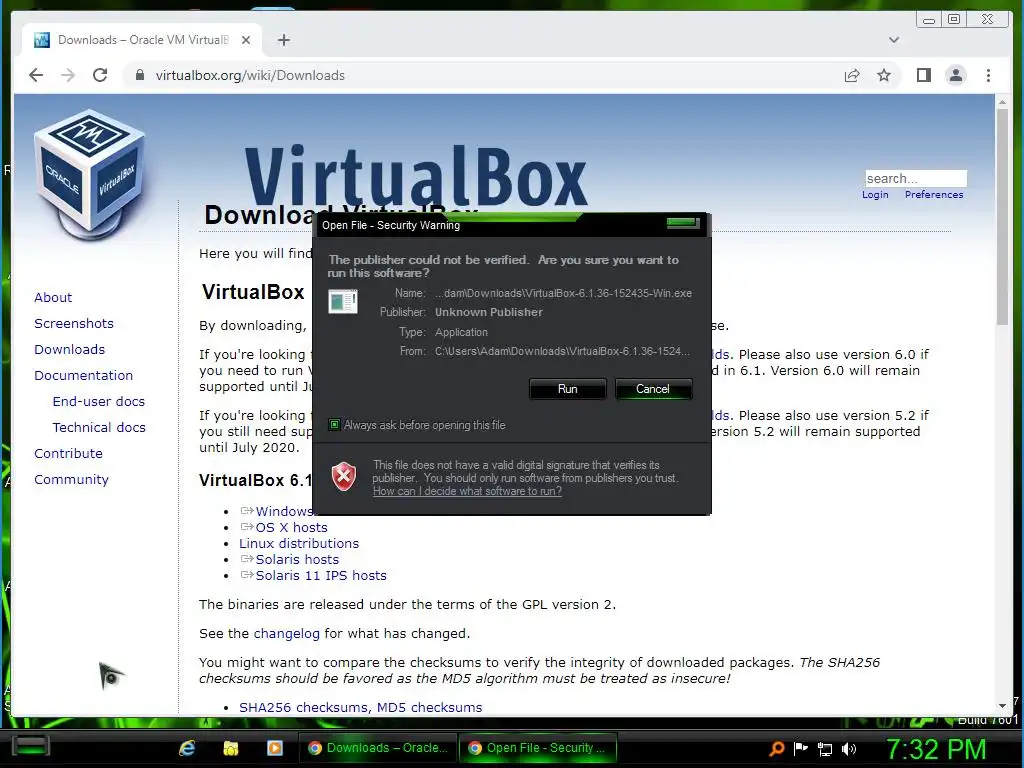Open the Preferences link
1024x768 pixels.
(934, 195)
